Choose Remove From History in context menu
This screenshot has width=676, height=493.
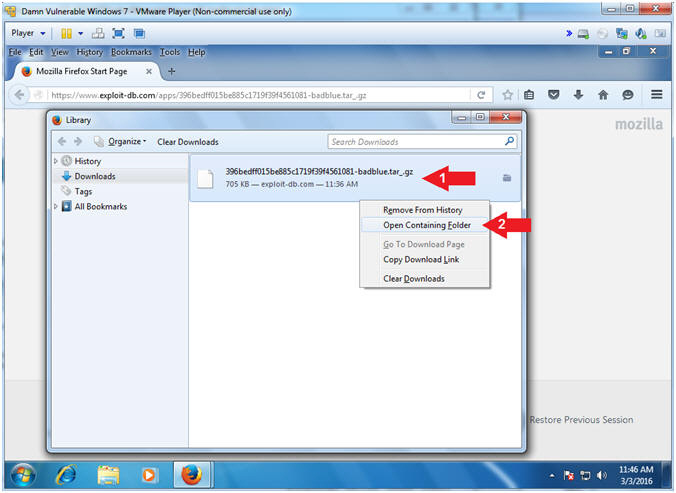(x=425, y=210)
